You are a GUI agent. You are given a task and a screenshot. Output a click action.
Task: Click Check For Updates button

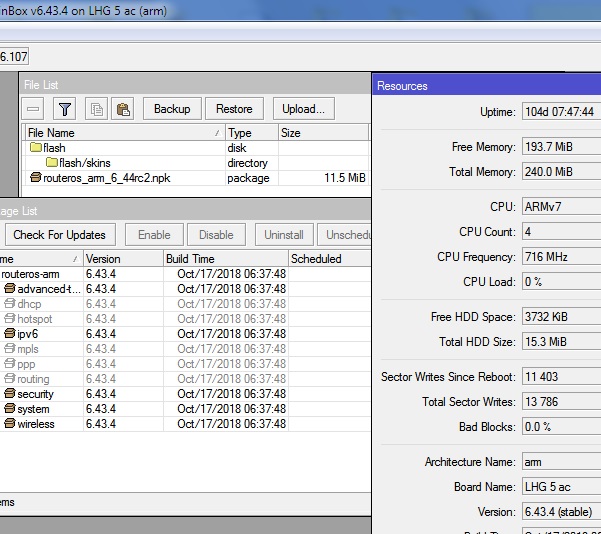pyautogui.click(x=59, y=235)
